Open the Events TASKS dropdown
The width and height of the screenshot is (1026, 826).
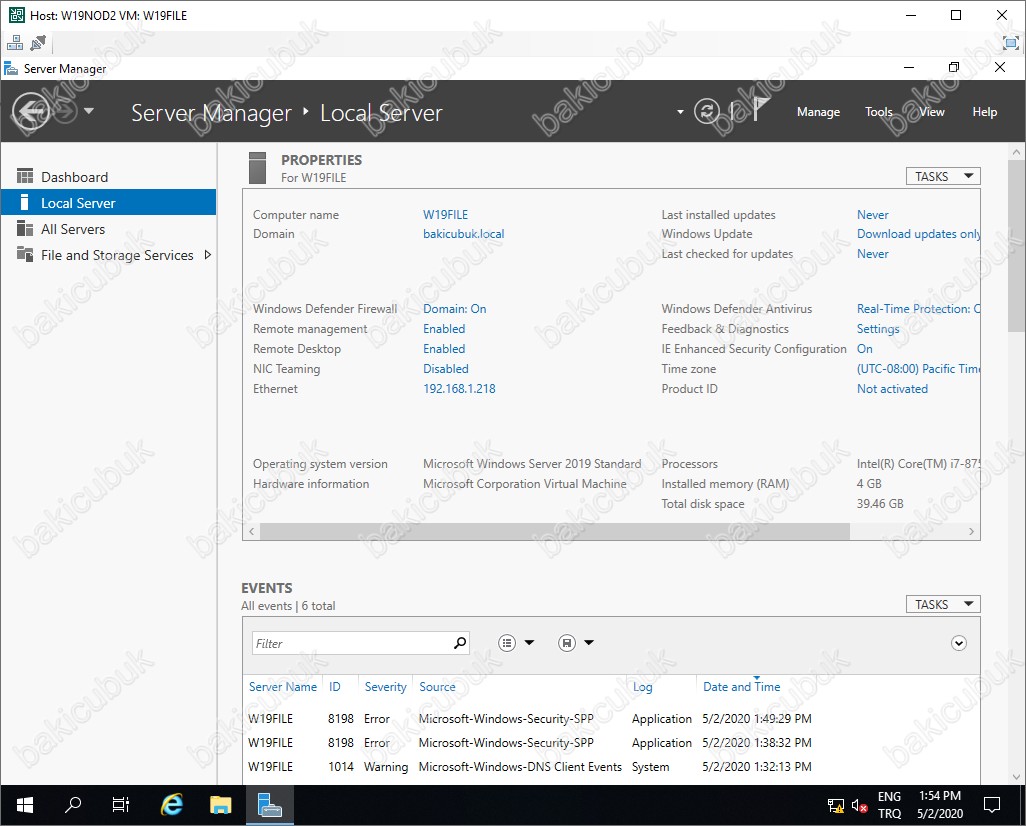[943, 604]
